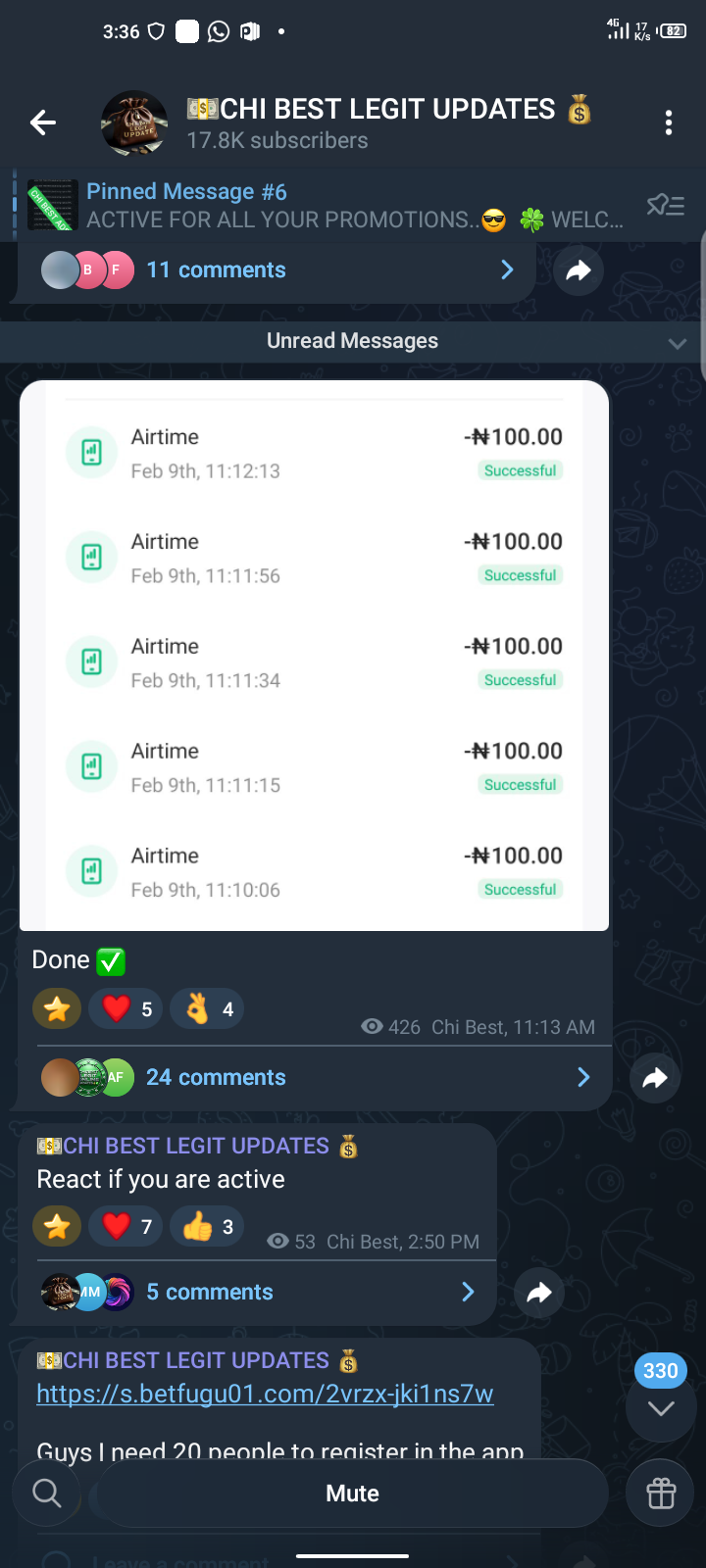
Task: Toggle thumbs up reaction with 3 count
Action: [x=208, y=1226]
